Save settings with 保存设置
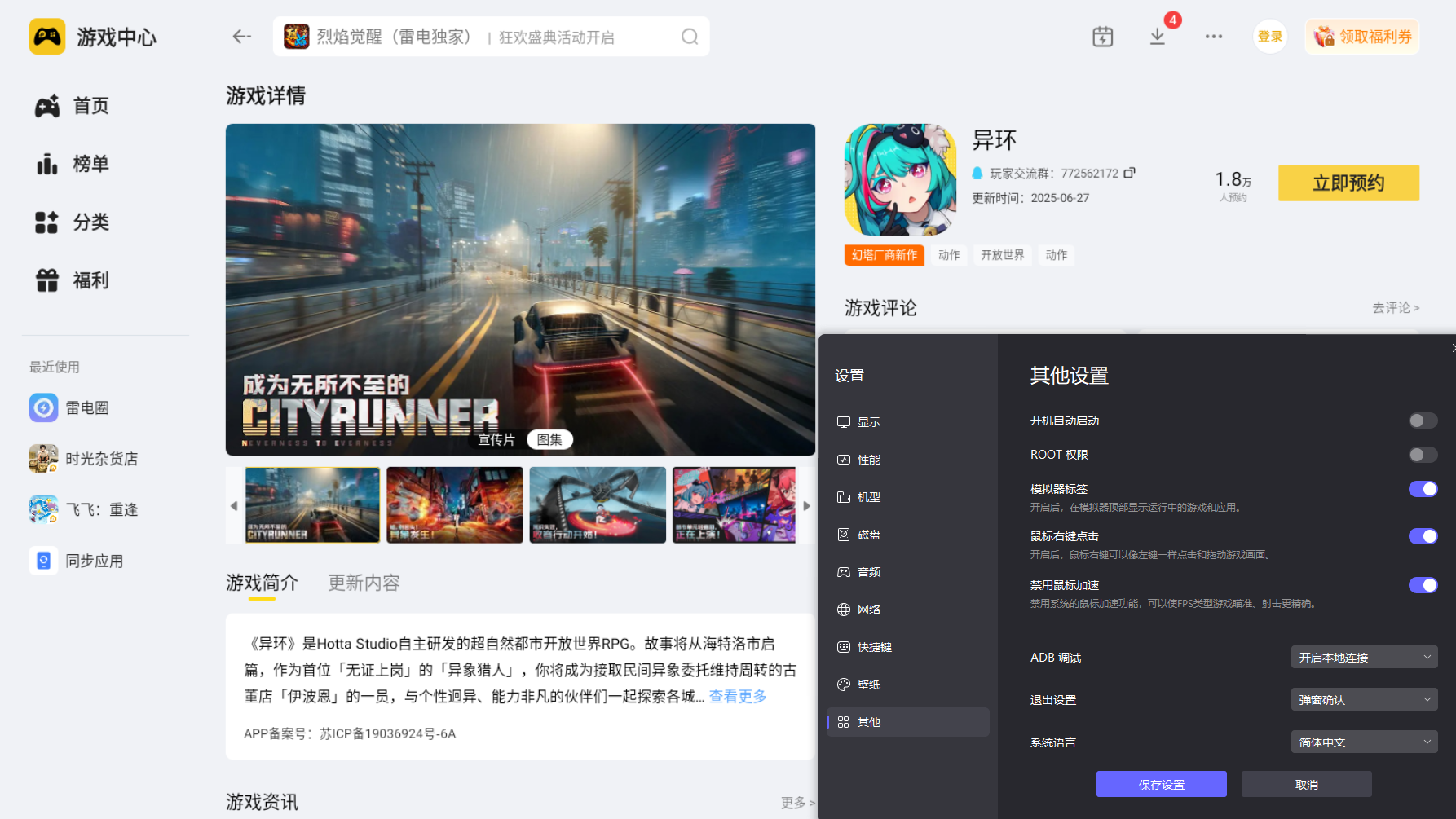The width and height of the screenshot is (1456, 819). 1162,784
